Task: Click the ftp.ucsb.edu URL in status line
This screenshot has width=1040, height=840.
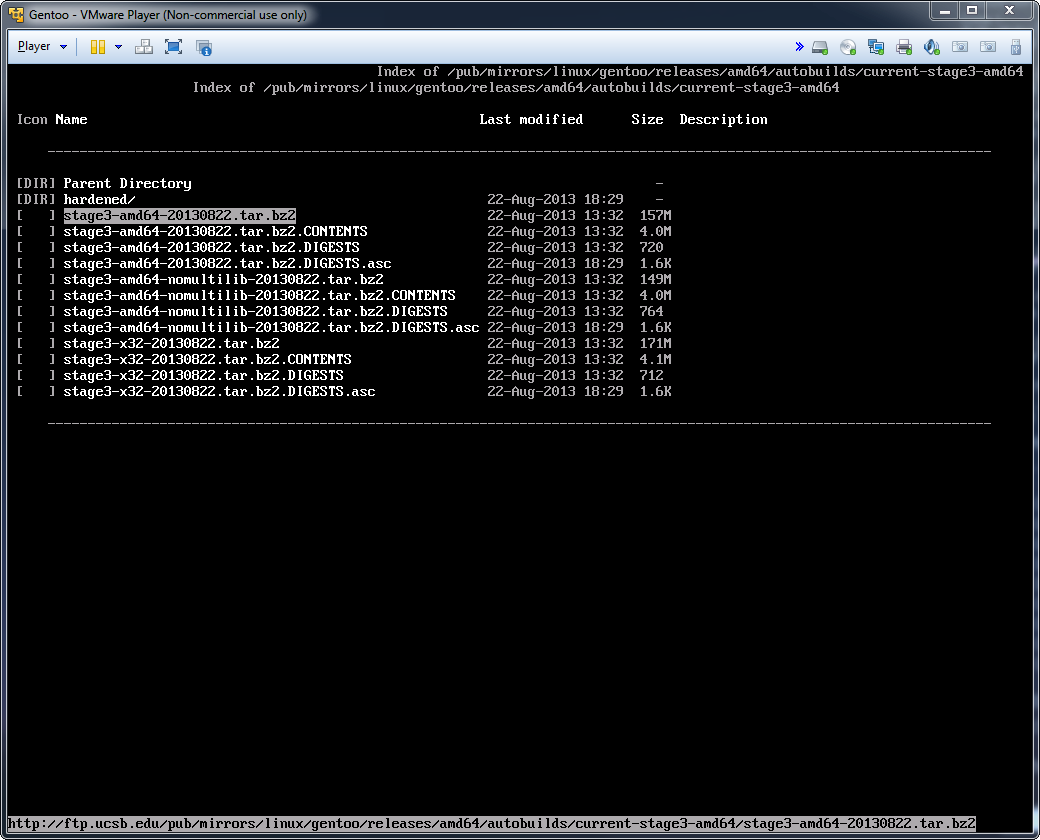Action: [491, 824]
